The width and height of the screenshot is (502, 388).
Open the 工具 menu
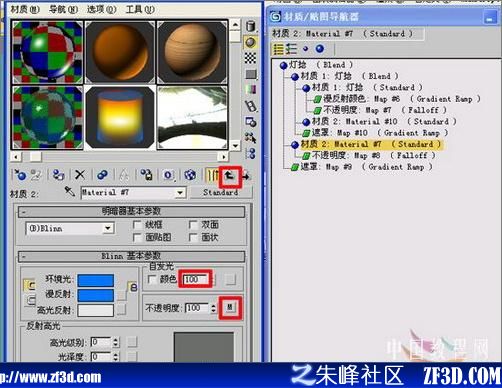[x=140, y=10]
